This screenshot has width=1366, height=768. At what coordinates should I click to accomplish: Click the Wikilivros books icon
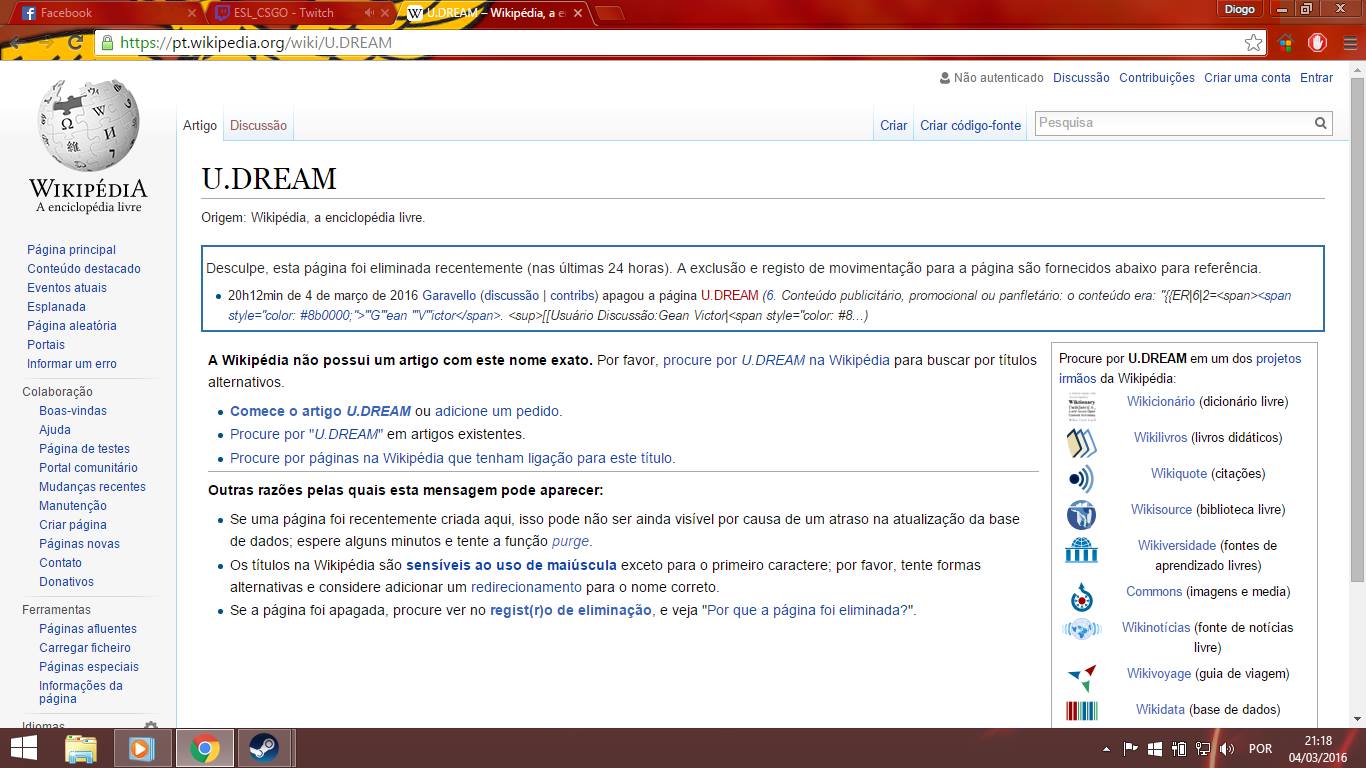click(x=1081, y=442)
